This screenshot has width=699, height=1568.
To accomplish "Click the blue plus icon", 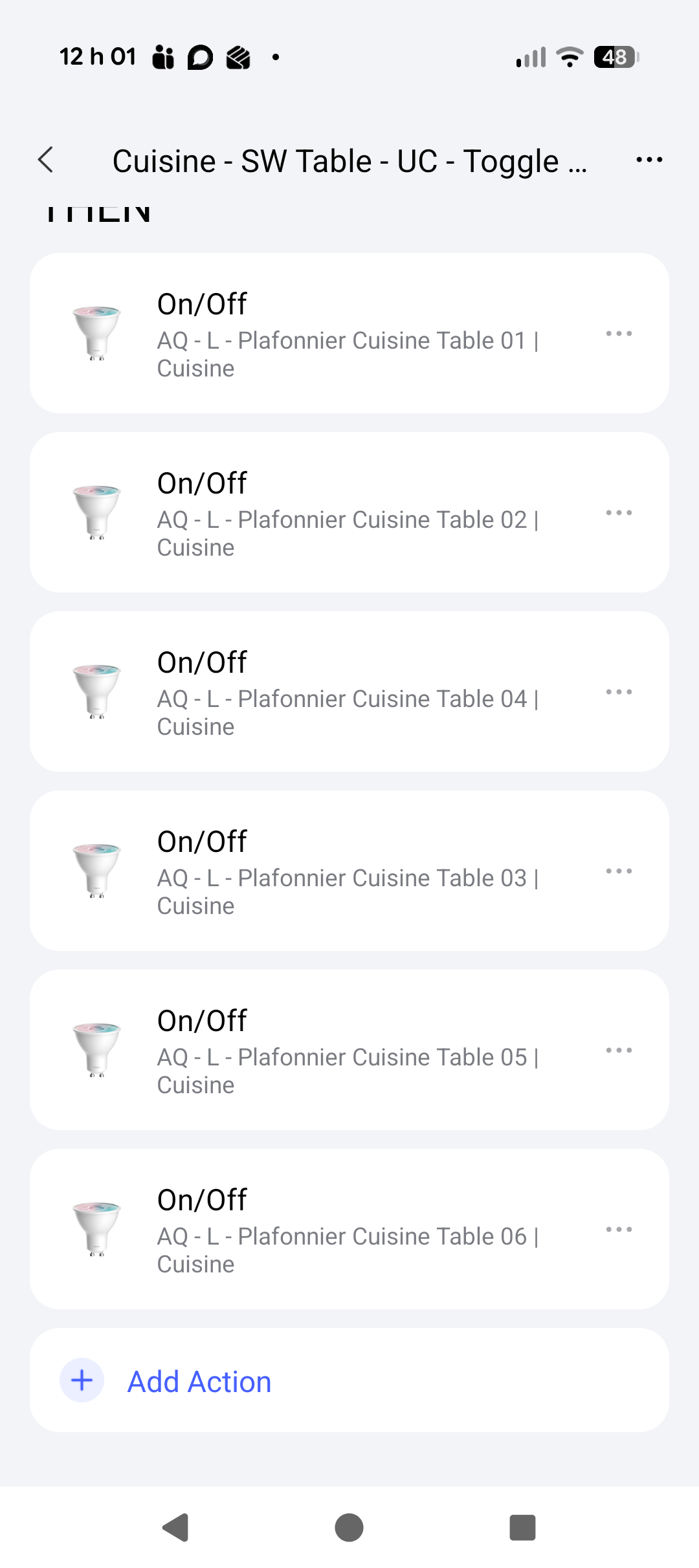I will coord(82,1380).
